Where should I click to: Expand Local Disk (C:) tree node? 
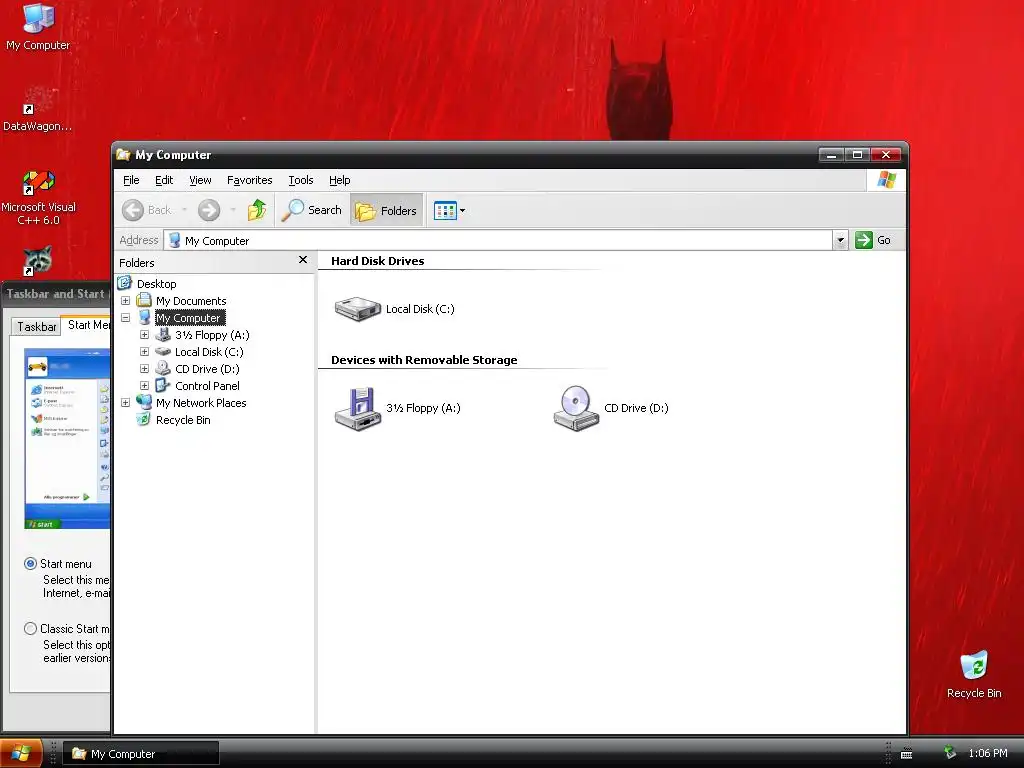[144, 352]
